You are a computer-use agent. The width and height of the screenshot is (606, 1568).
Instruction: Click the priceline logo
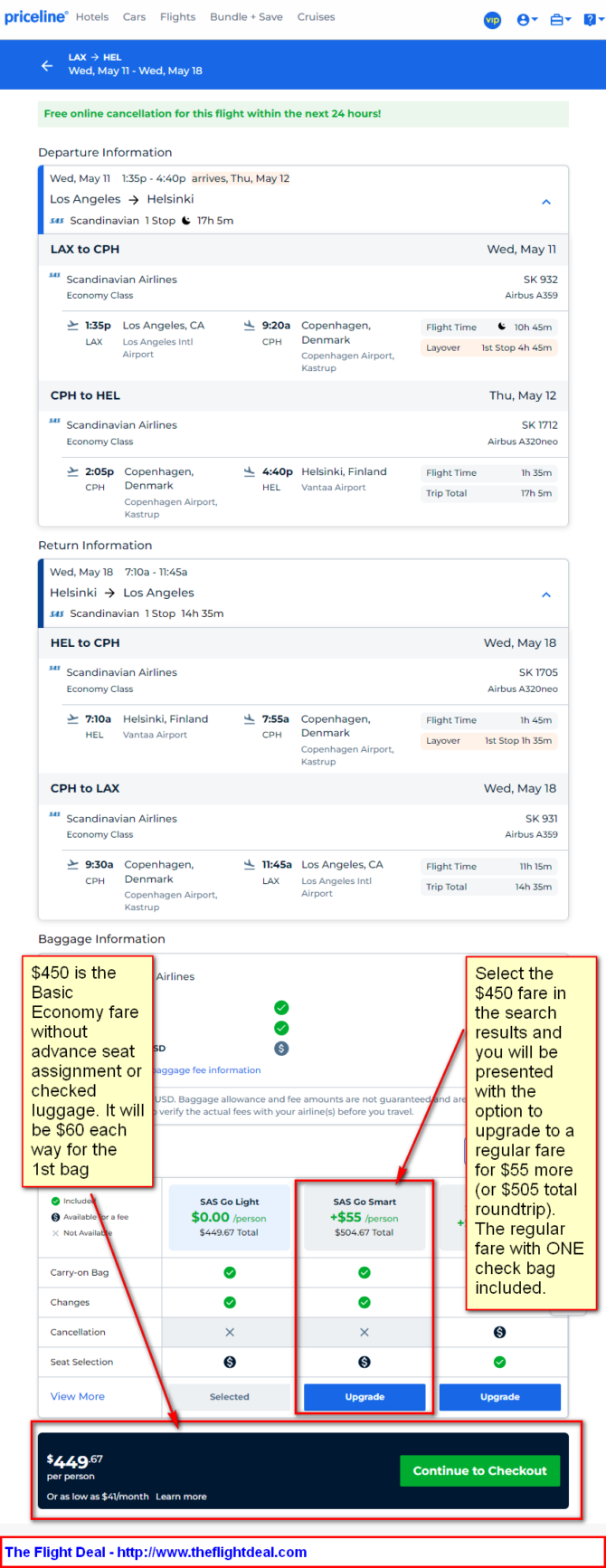(36, 17)
